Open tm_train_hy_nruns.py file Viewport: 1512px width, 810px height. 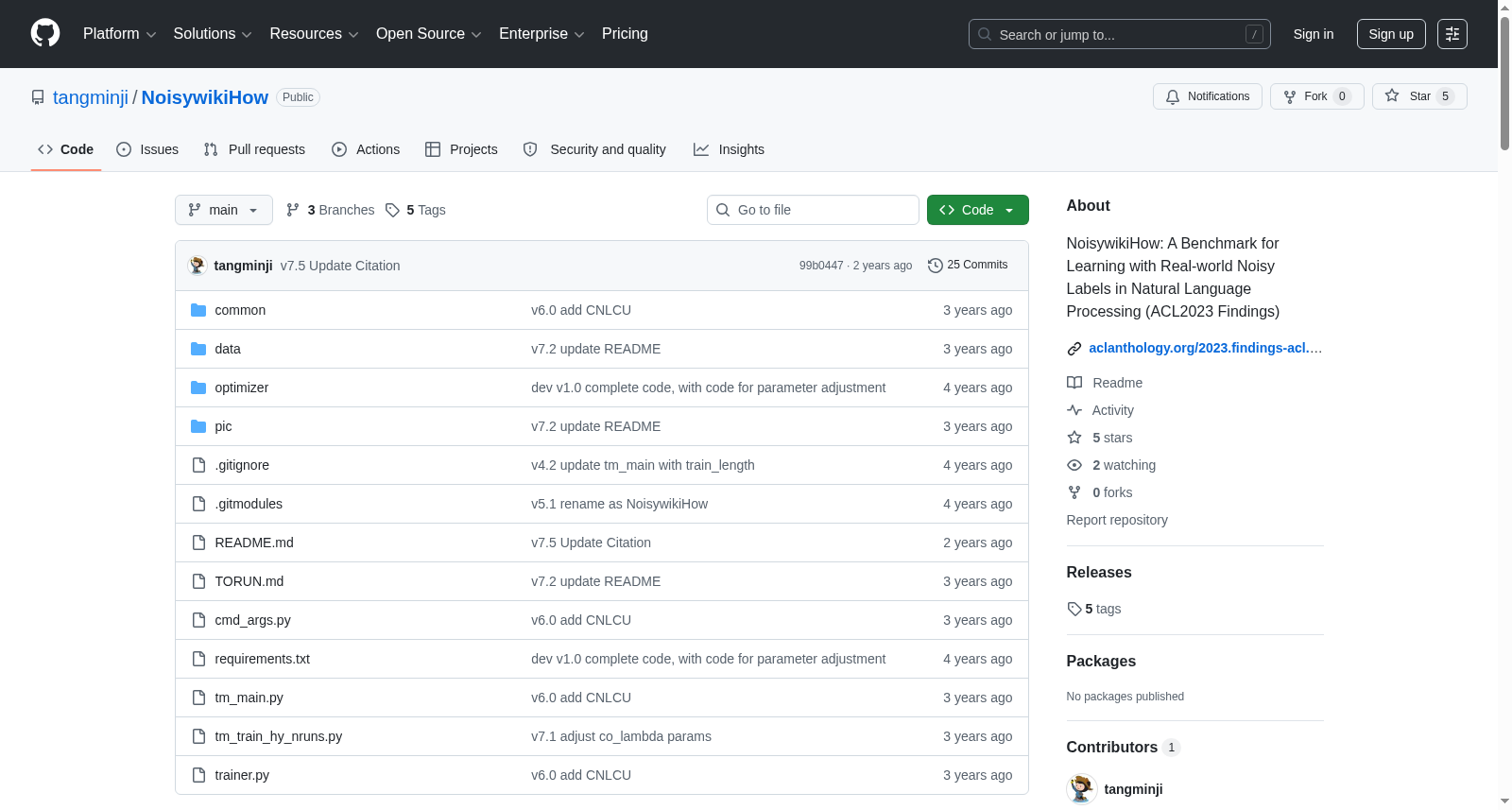coord(279,736)
